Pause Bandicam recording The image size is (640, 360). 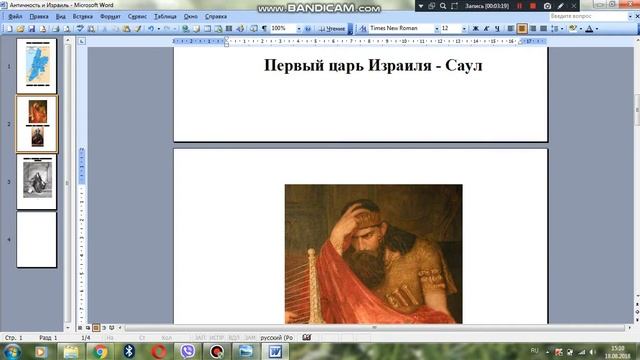coord(520,6)
